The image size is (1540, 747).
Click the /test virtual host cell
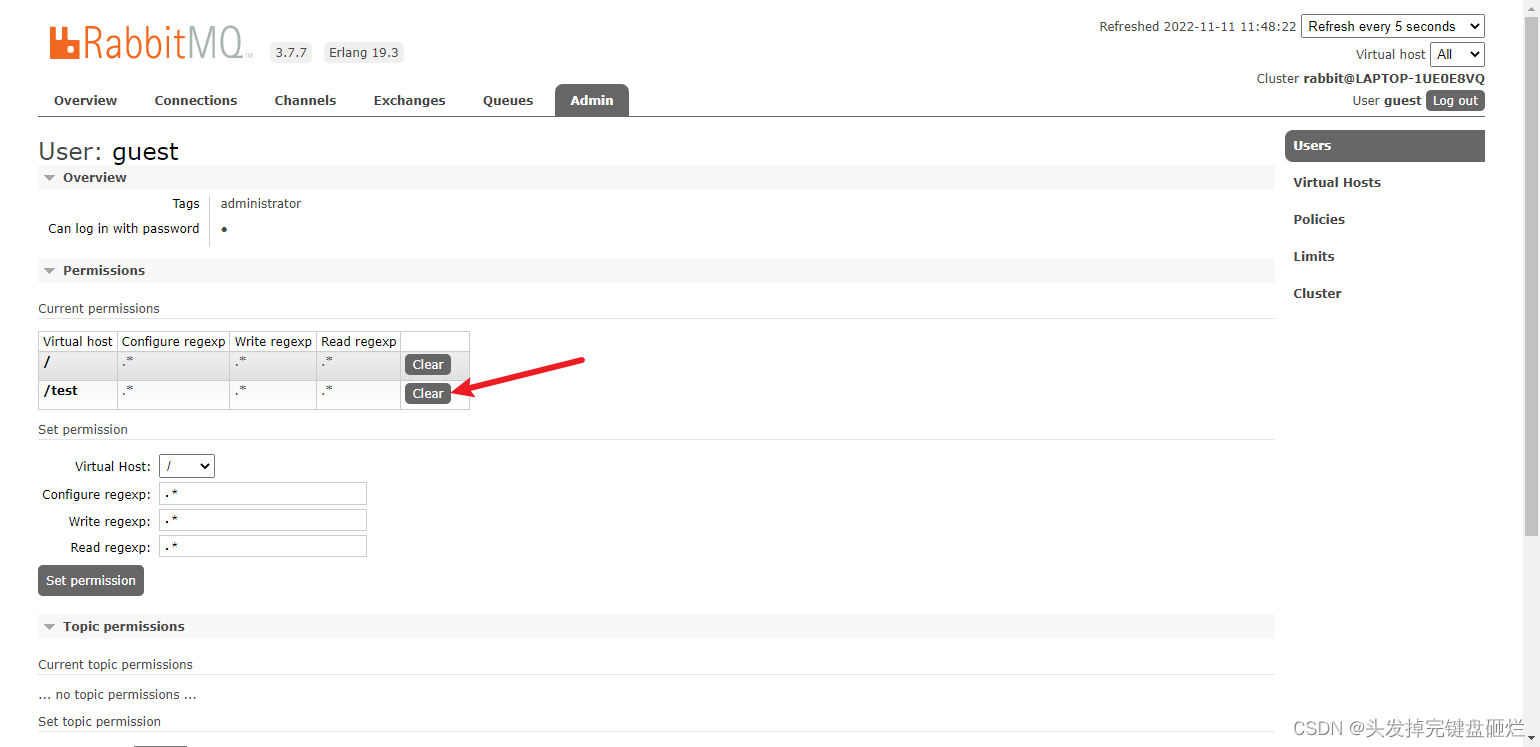(78, 395)
